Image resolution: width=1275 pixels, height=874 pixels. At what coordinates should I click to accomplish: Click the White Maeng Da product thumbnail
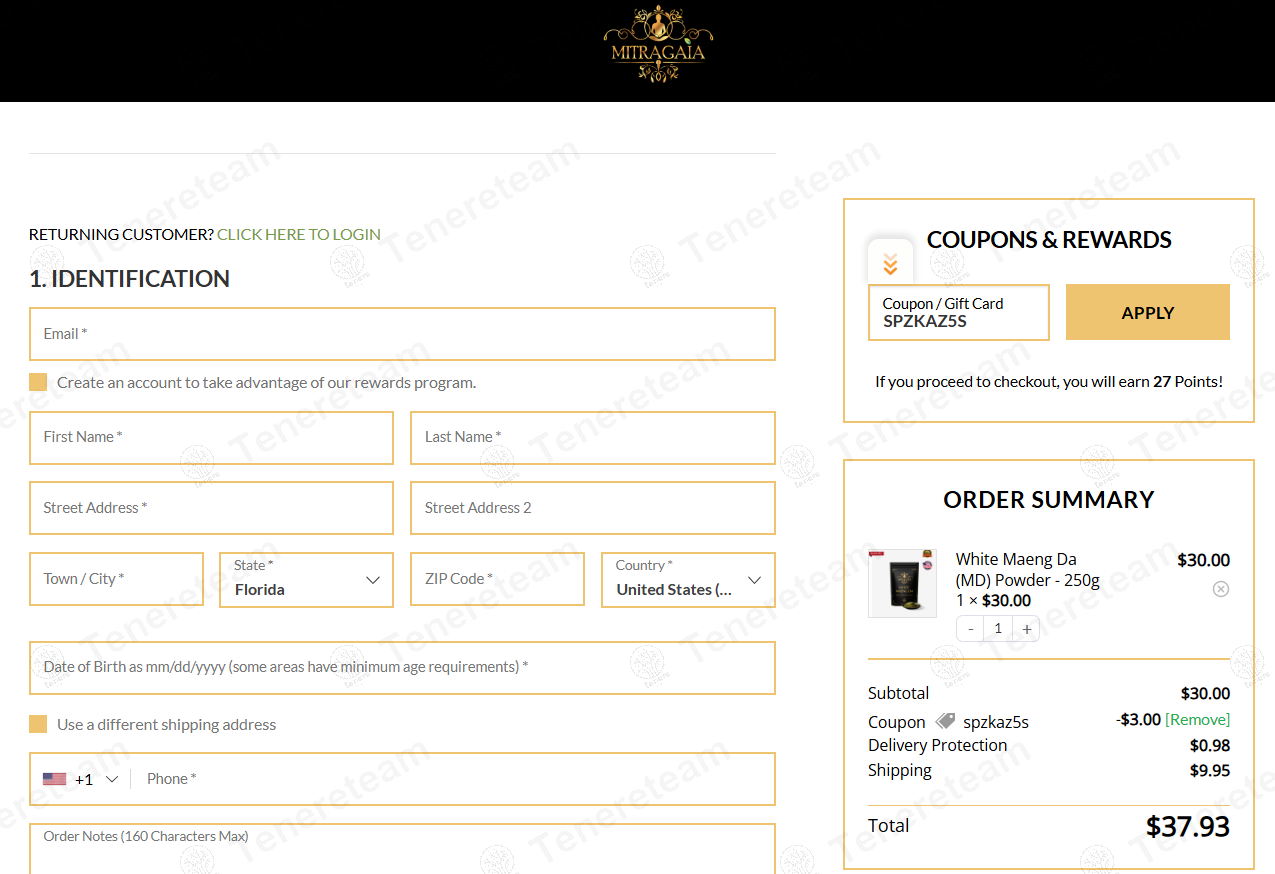pyautogui.click(x=902, y=583)
